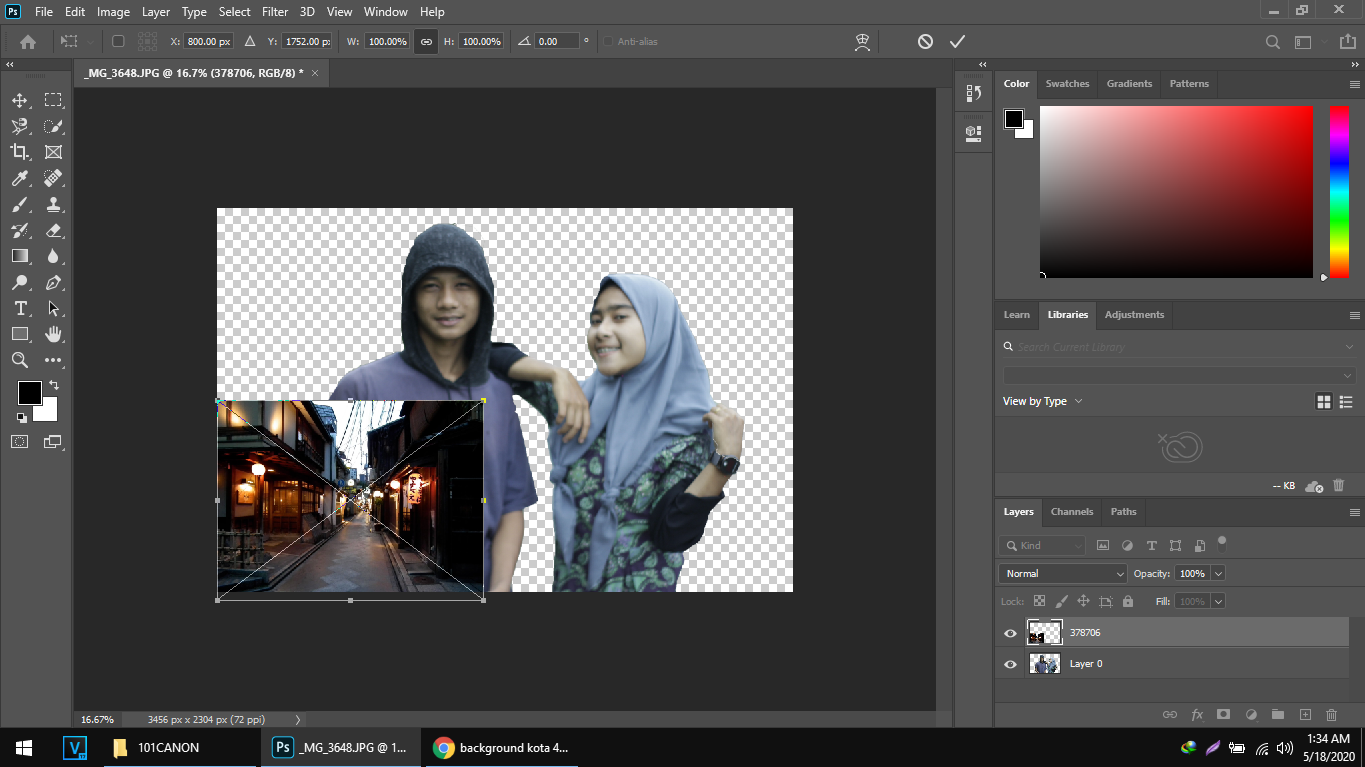Create a new layer
Image resolution: width=1365 pixels, height=767 pixels.
(1305, 715)
